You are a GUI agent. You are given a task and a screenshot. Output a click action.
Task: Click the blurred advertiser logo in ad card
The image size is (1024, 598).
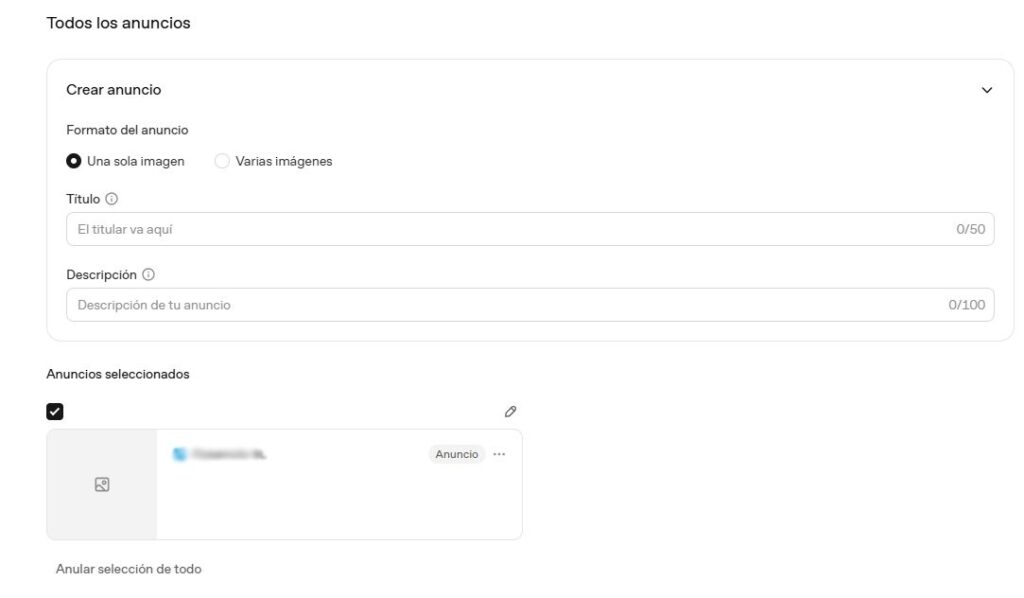179,454
